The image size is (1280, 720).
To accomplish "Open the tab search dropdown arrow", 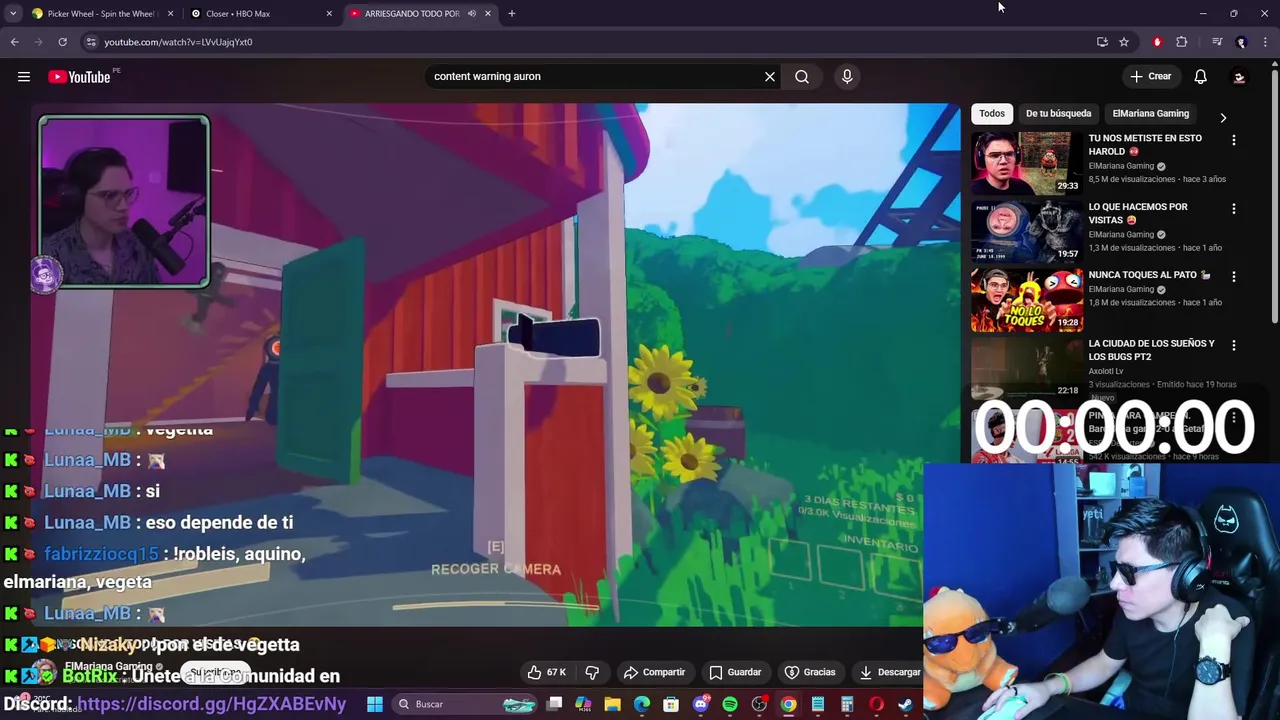I will tap(12, 14).
